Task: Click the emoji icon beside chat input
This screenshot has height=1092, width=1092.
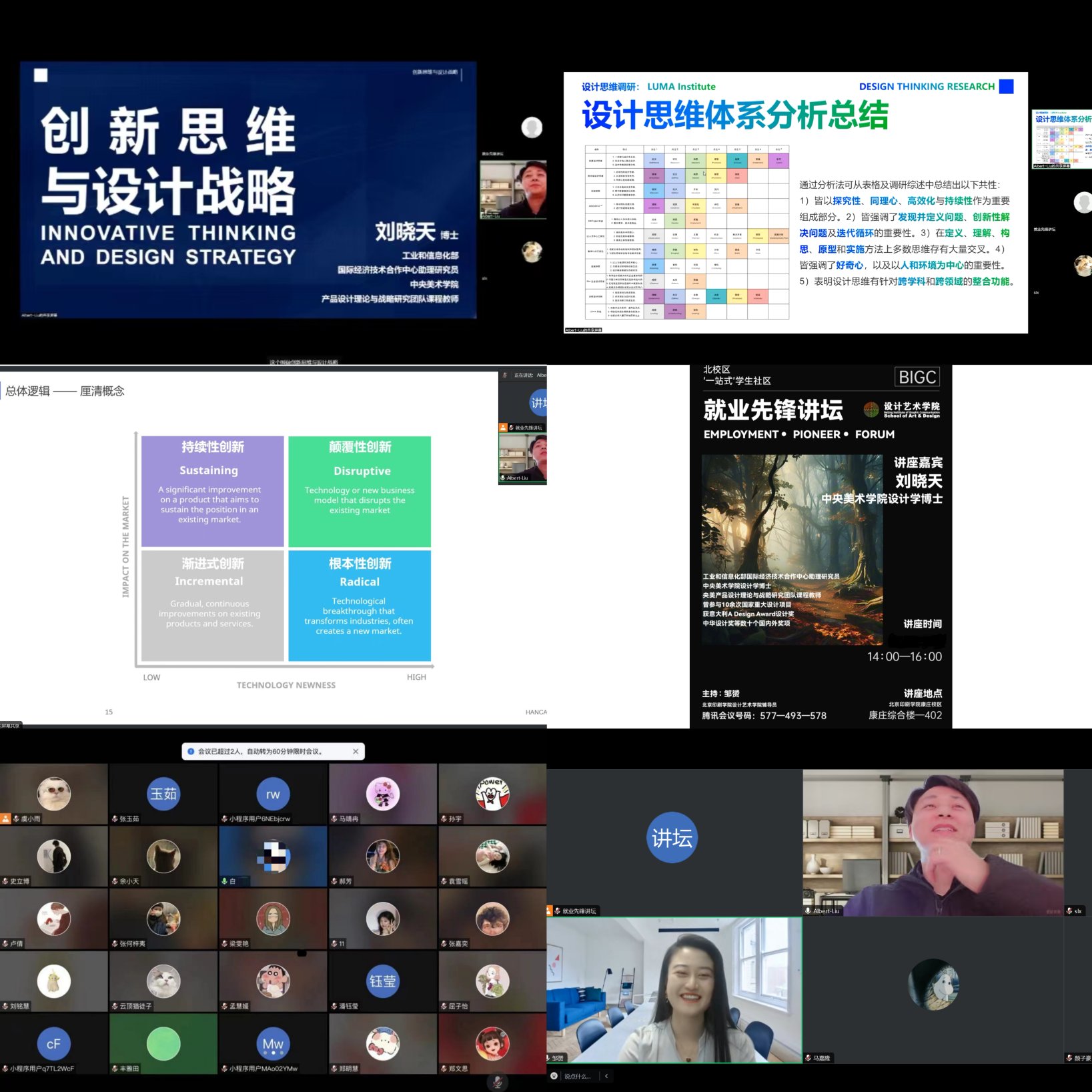Action: [554, 1076]
